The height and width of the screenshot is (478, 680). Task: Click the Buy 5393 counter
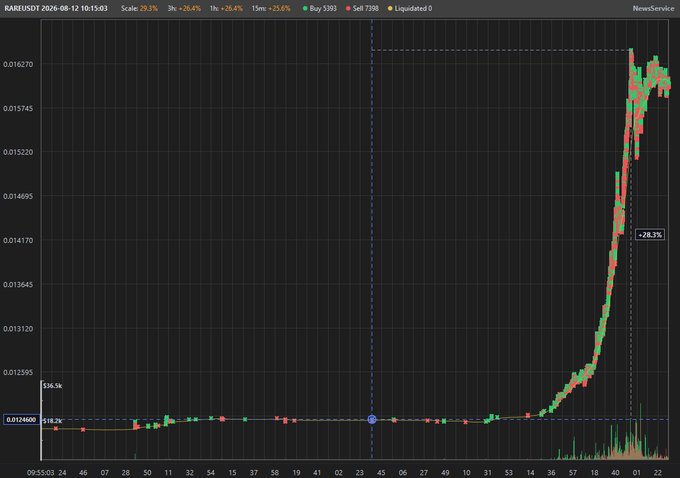[323, 8]
